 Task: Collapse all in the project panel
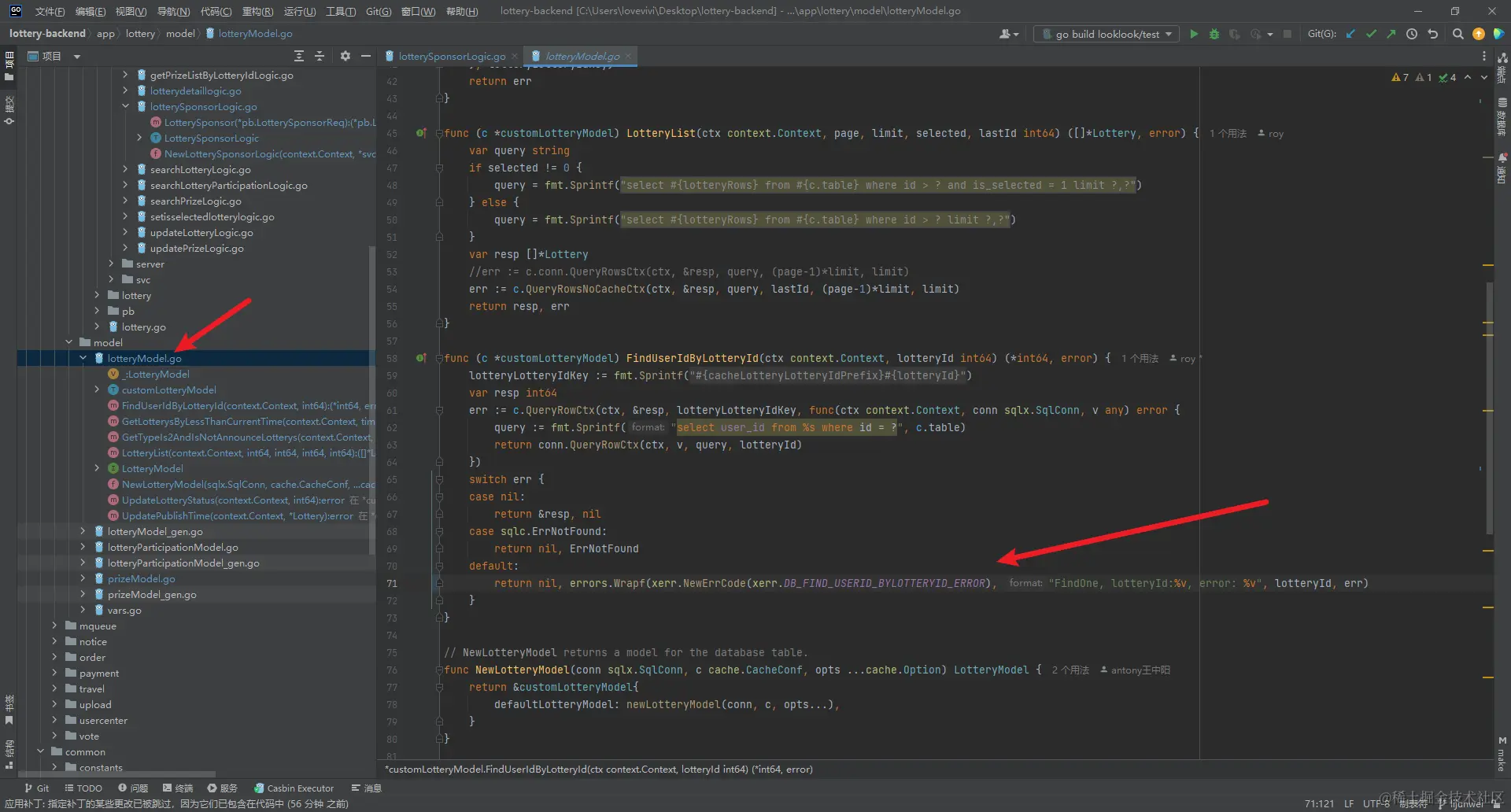(x=320, y=56)
